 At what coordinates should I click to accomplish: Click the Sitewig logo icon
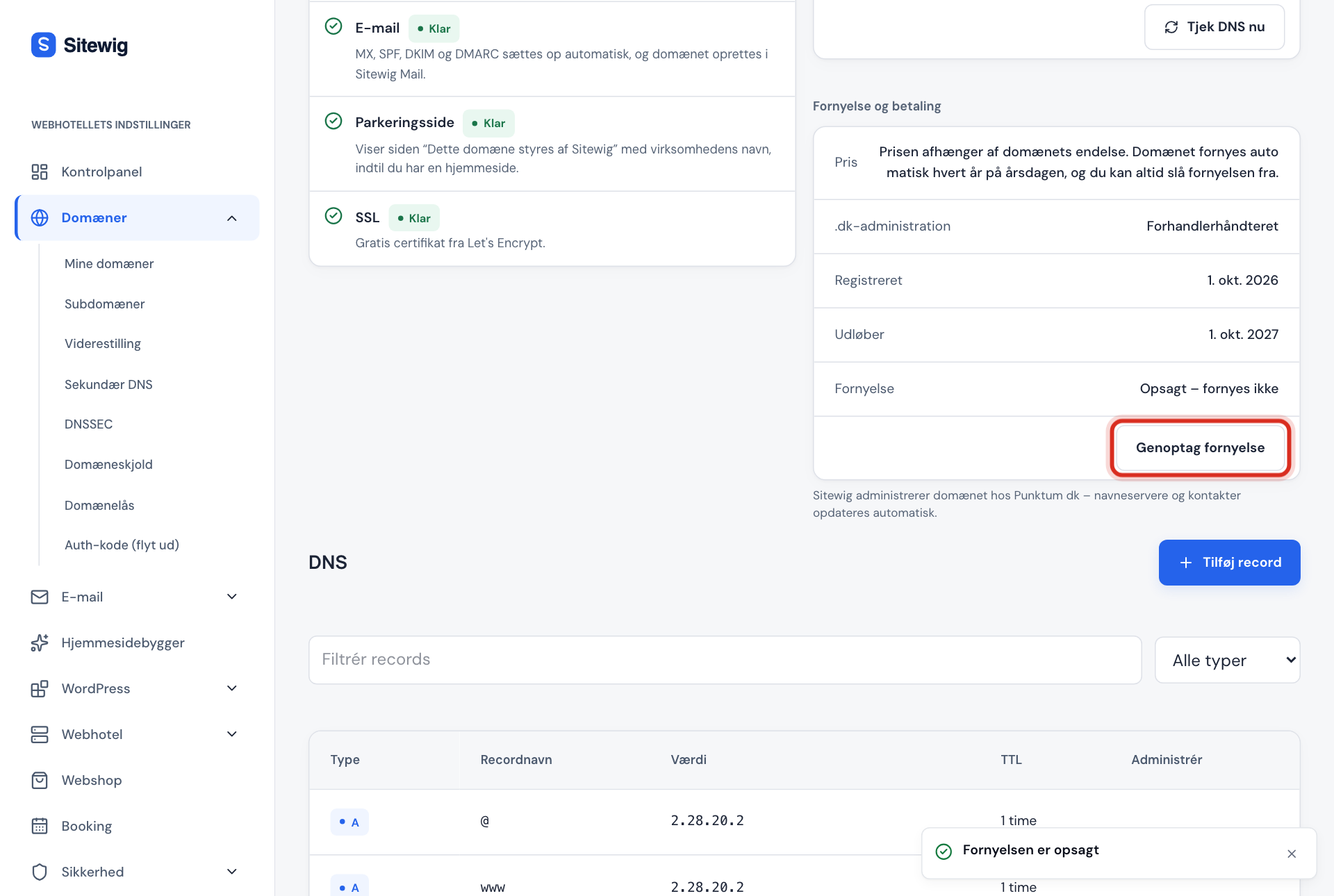pyautogui.click(x=43, y=45)
